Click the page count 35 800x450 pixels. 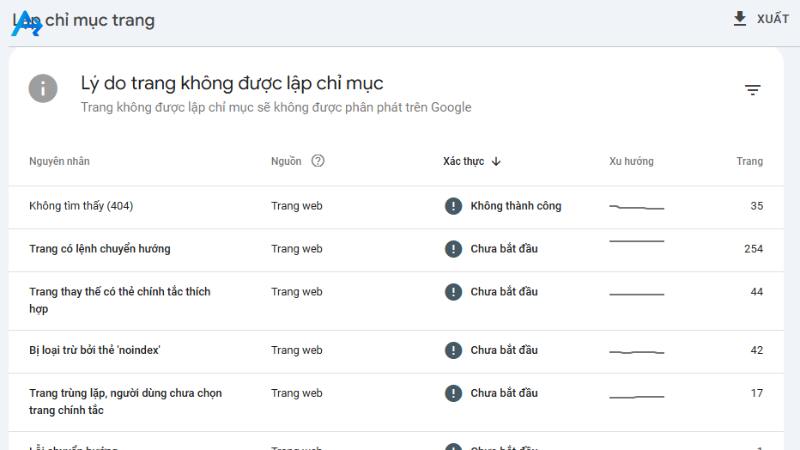click(x=757, y=206)
